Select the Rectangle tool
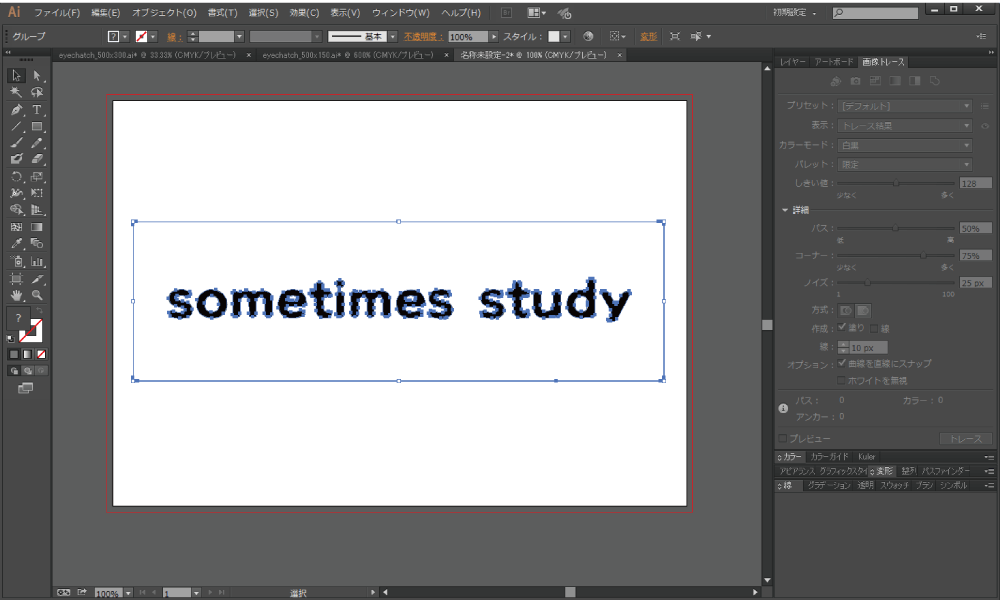Viewport: 1000px width, 600px height. [37, 126]
